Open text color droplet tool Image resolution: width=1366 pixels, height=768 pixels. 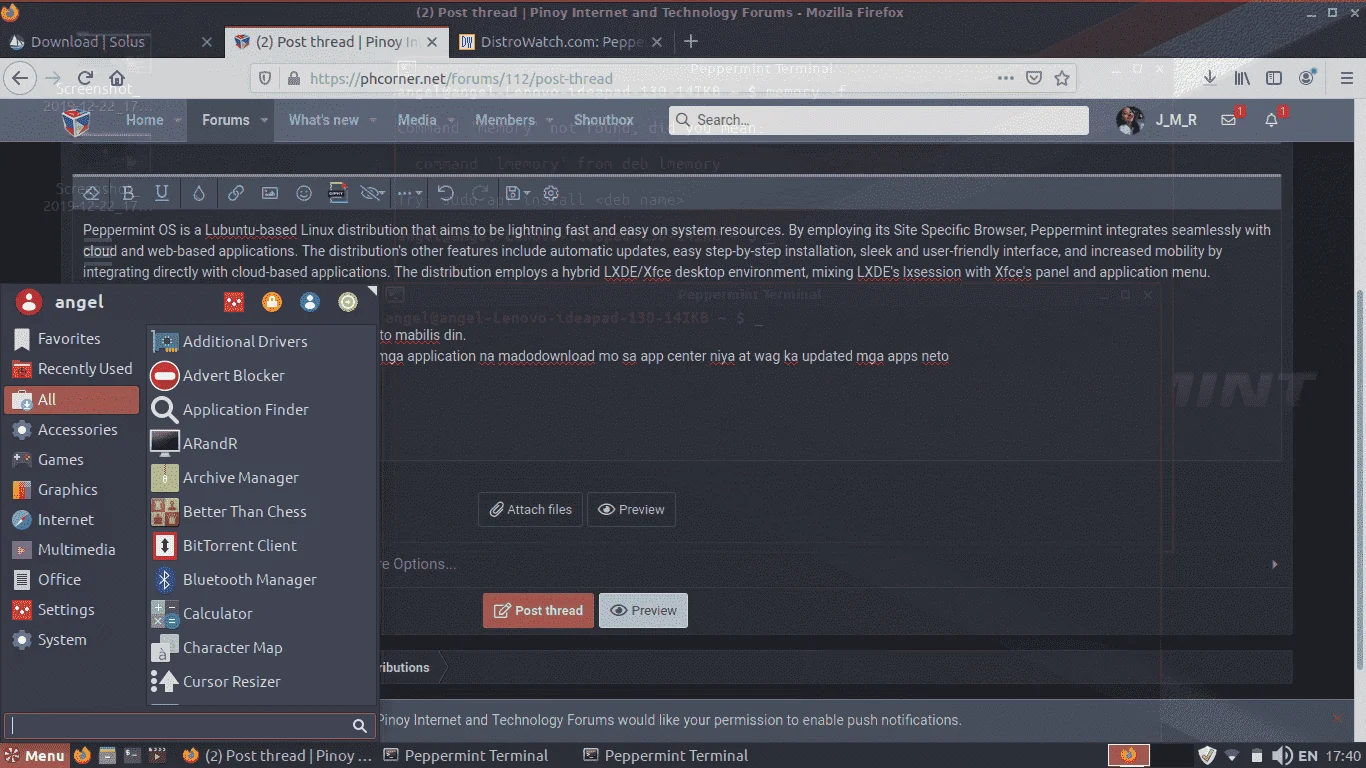(198, 193)
